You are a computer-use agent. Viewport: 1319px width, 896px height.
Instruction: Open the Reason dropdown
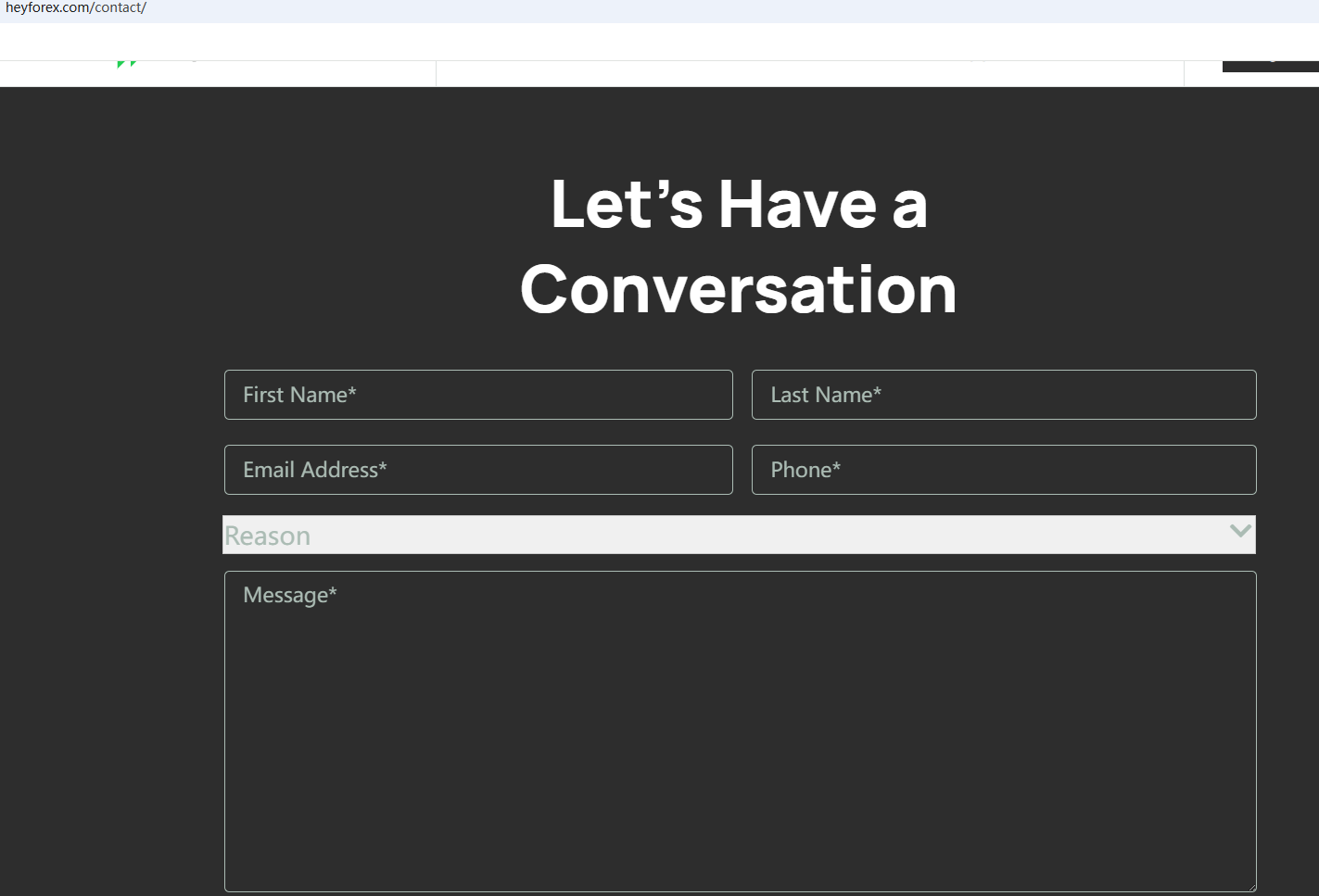(x=739, y=535)
